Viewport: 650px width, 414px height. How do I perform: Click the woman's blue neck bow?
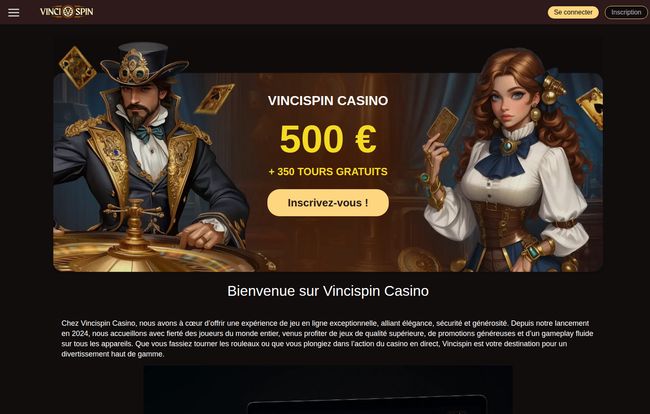507,154
